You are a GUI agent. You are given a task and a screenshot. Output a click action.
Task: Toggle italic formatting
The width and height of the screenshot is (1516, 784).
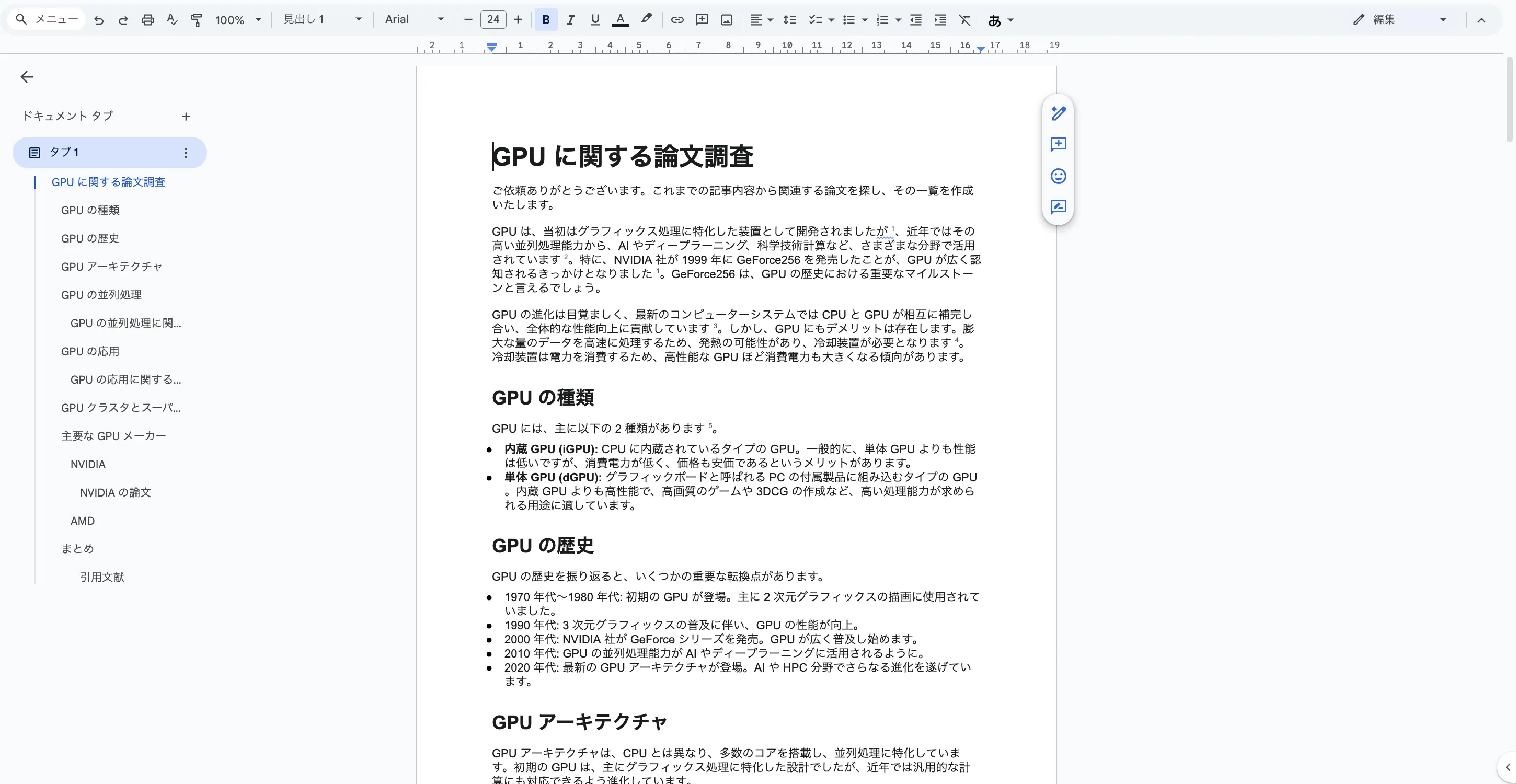pyautogui.click(x=570, y=20)
